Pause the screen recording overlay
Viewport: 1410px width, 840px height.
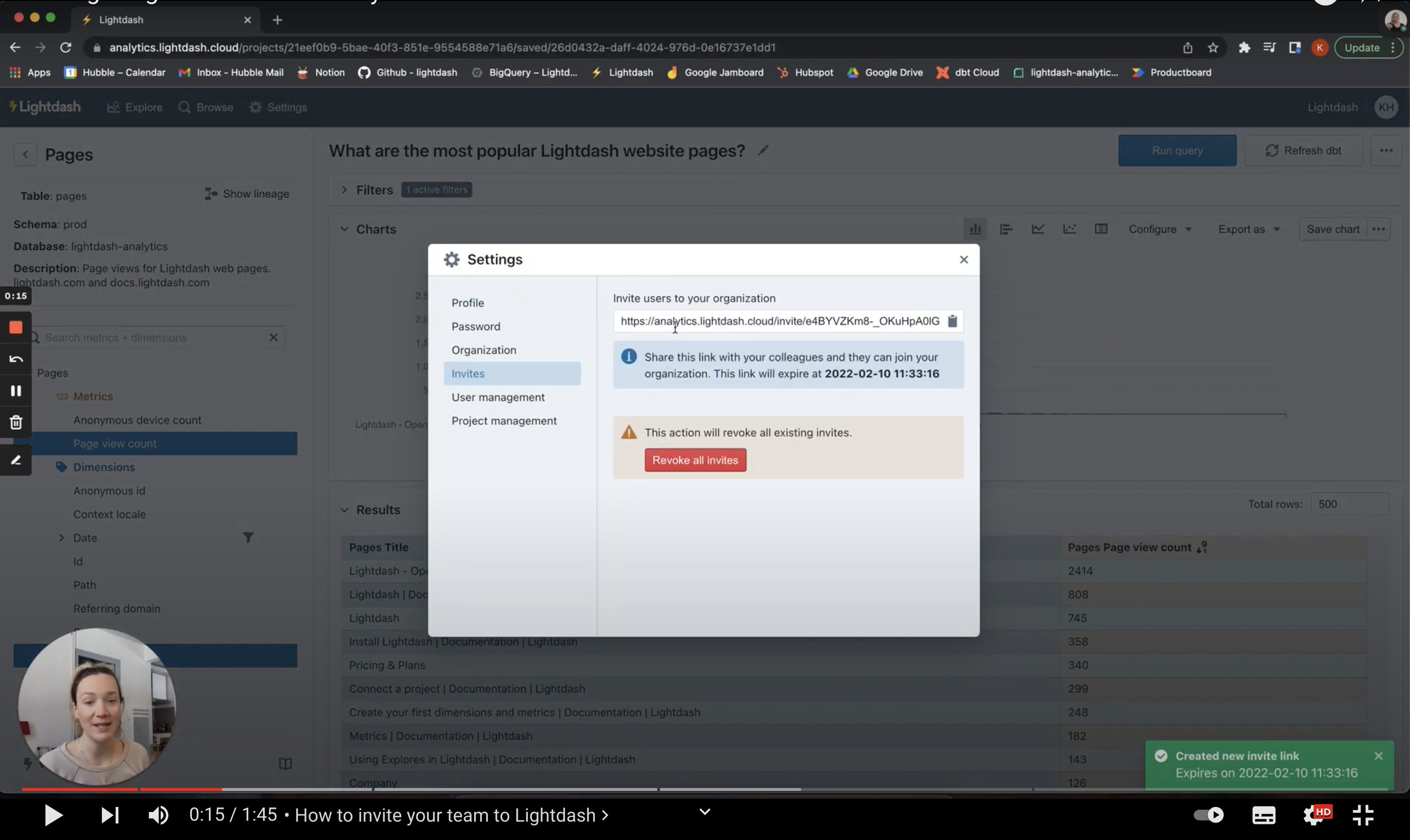coord(16,391)
